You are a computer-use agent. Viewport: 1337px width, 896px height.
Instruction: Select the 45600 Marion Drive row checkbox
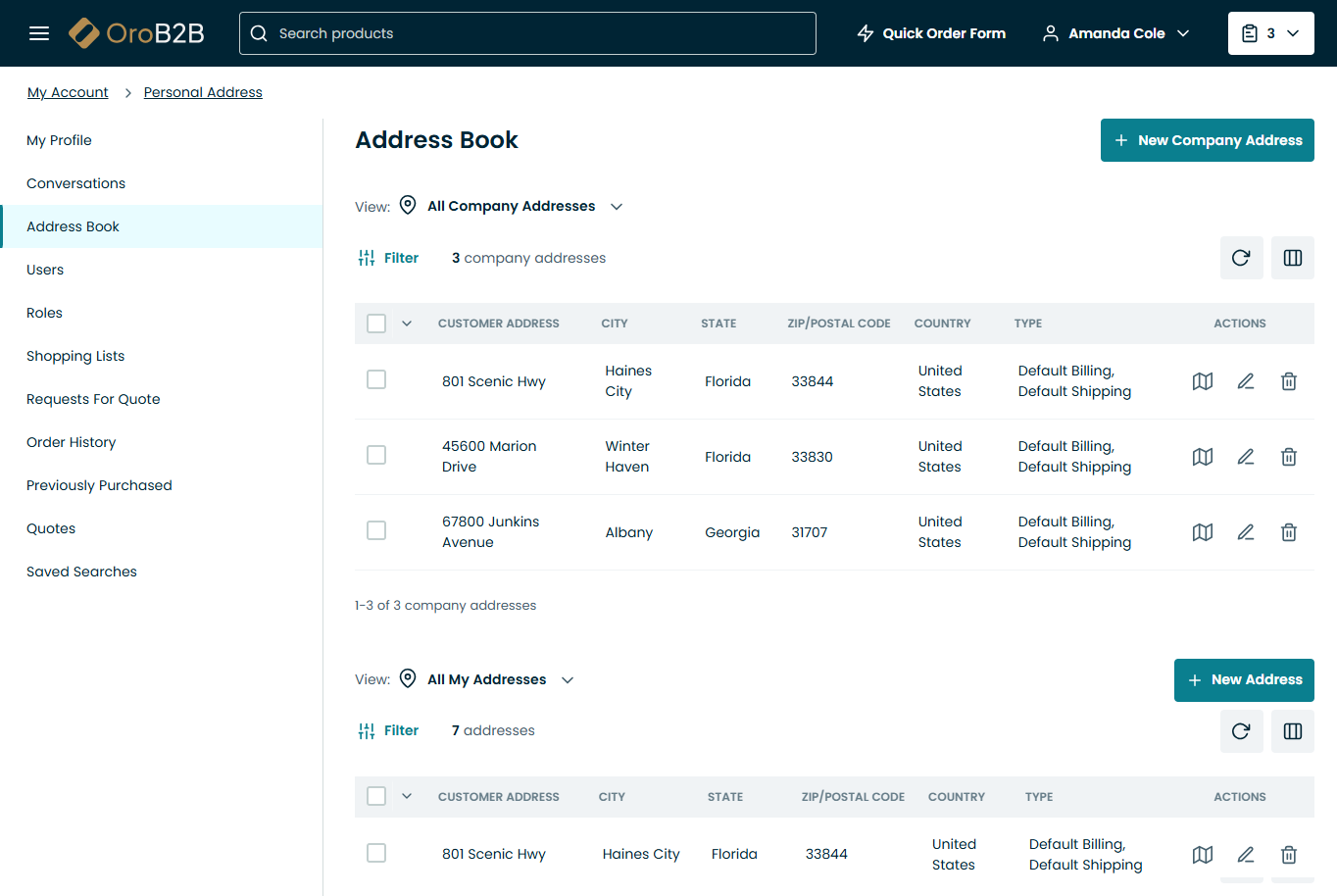click(x=376, y=455)
